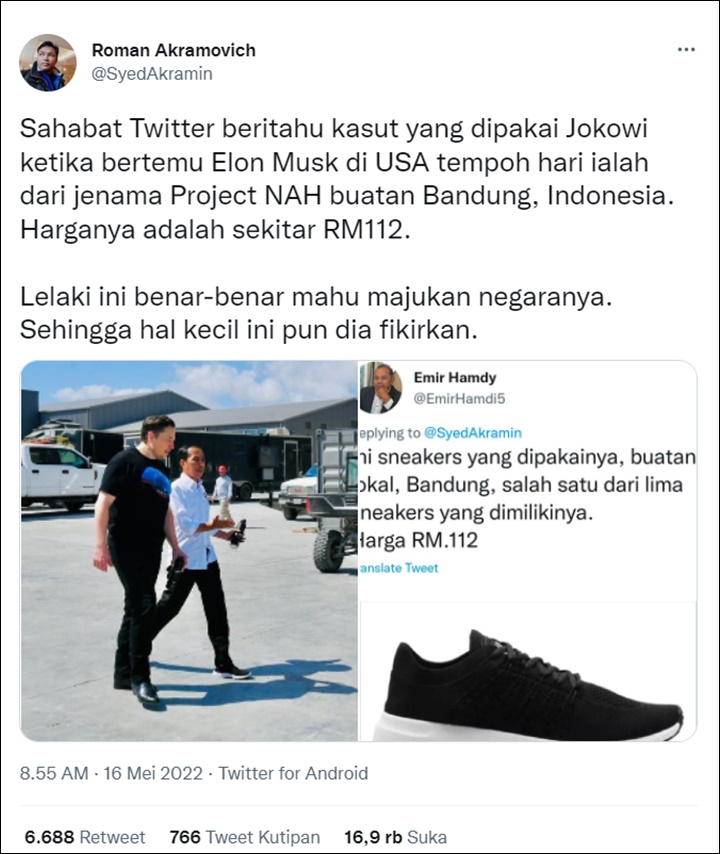Image resolution: width=720 pixels, height=854 pixels.
Task: Click the Harga RM.112 line in the reply
Action: coord(418,540)
